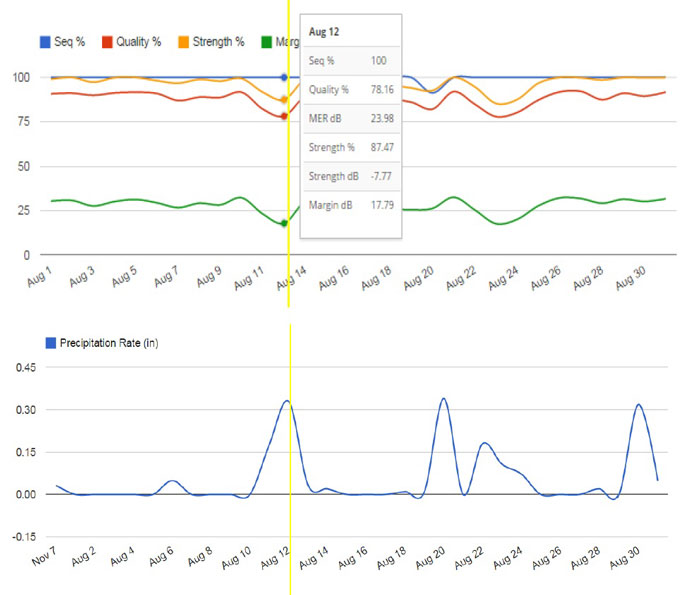Click the 'Aug 1' label on top chart axis
The height and width of the screenshot is (595, 700).
pyautogui.click(x=39, y=277)
